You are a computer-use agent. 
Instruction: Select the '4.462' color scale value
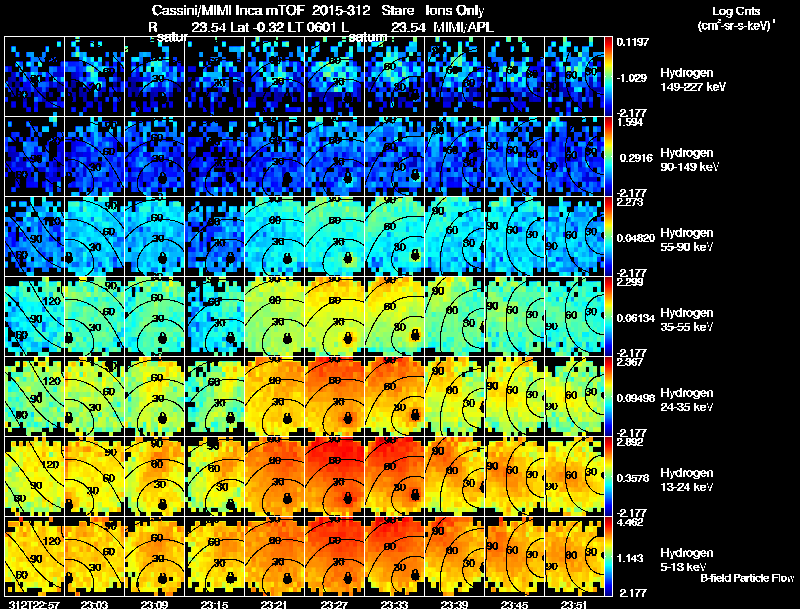pyautogui.click(x=631, y=522)
